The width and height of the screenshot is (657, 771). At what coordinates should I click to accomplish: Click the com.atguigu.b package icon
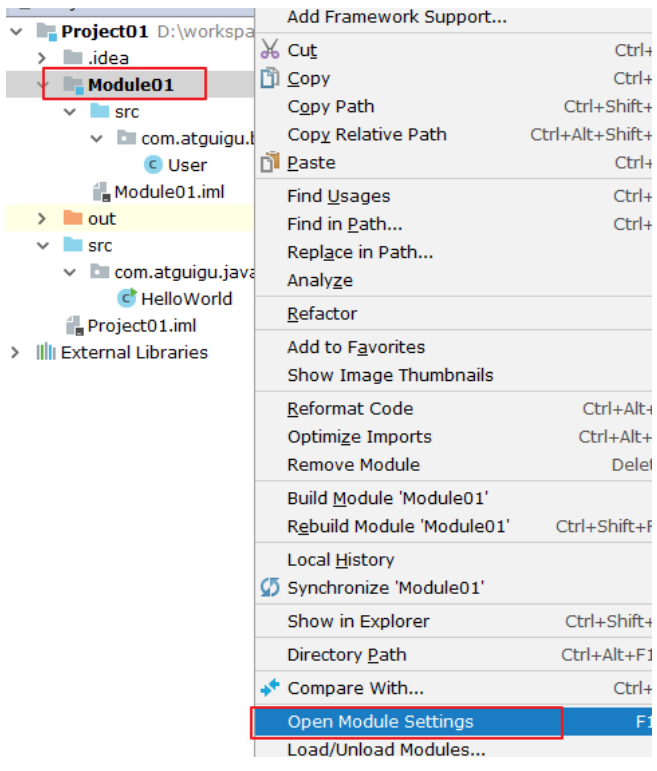(x=126, y=138)
